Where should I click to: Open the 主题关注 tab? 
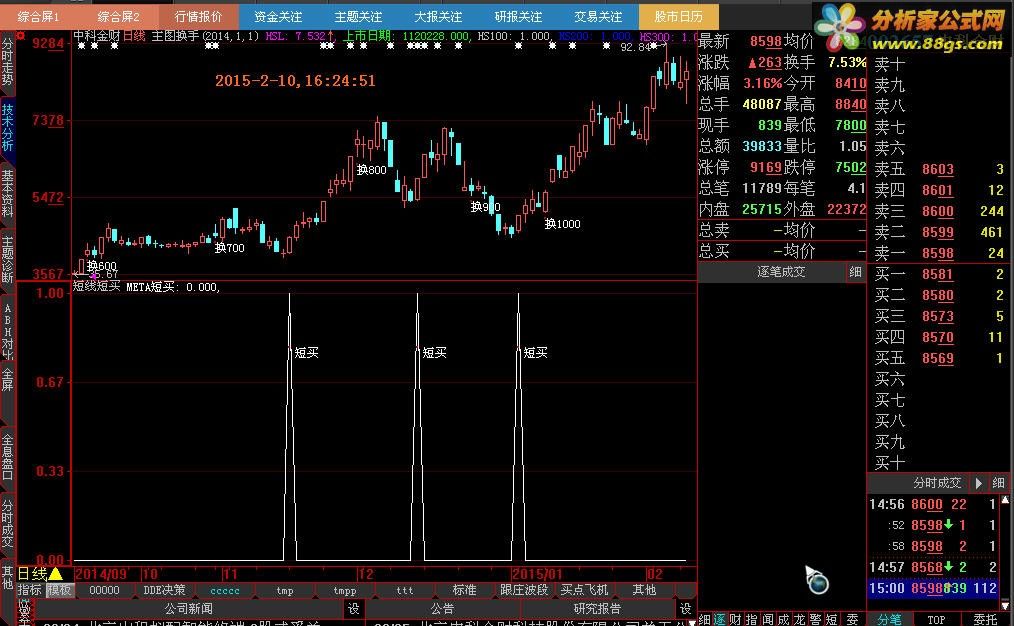[358, 16]
